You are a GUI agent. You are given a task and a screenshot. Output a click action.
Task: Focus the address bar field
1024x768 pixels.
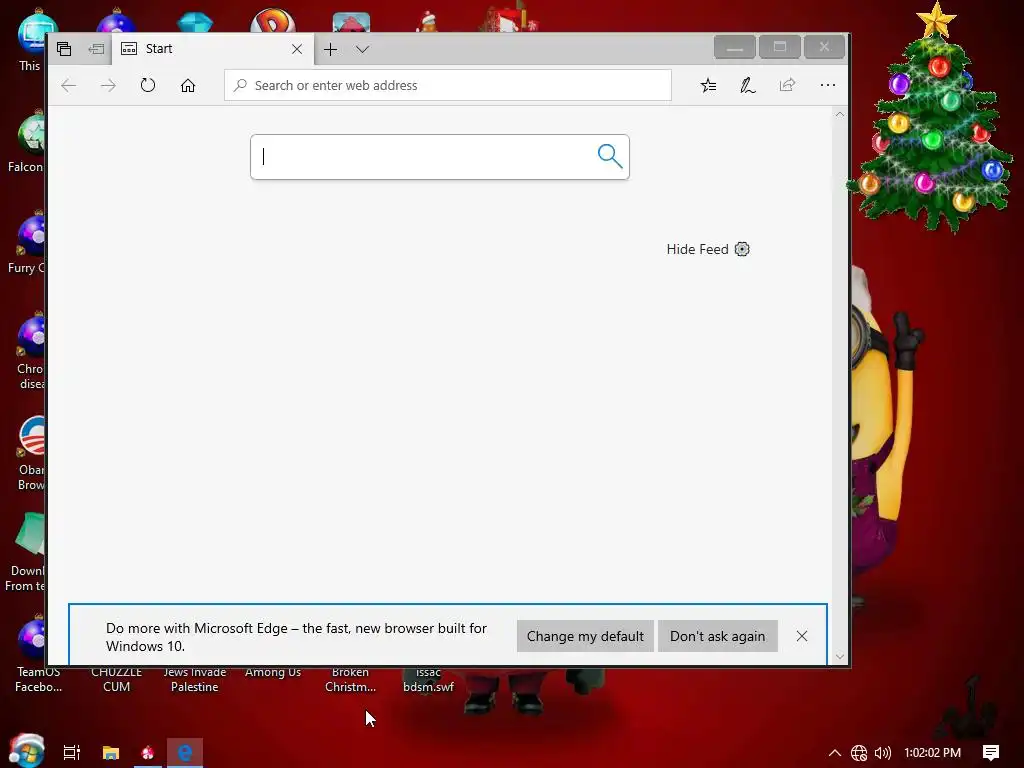(x=447, y=86)
